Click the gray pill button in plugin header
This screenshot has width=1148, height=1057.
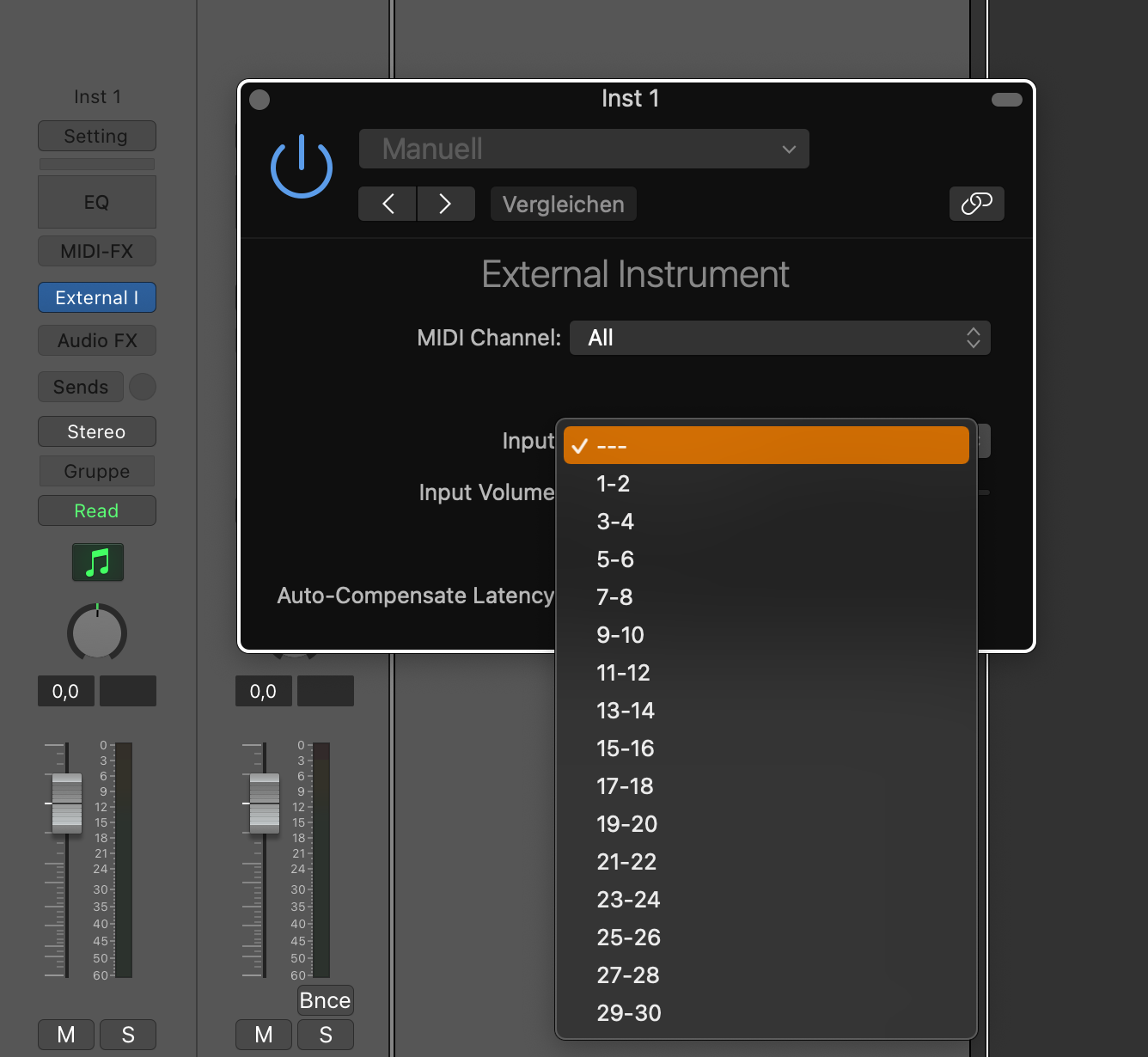click(1006, 100)
